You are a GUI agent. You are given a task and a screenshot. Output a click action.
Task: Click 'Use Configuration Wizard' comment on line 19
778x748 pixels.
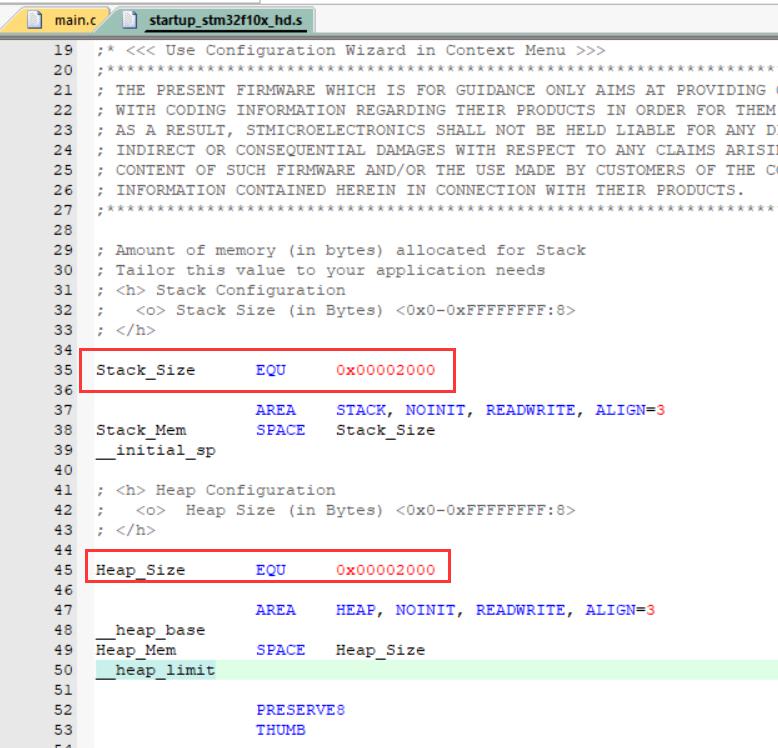[350, 51]
